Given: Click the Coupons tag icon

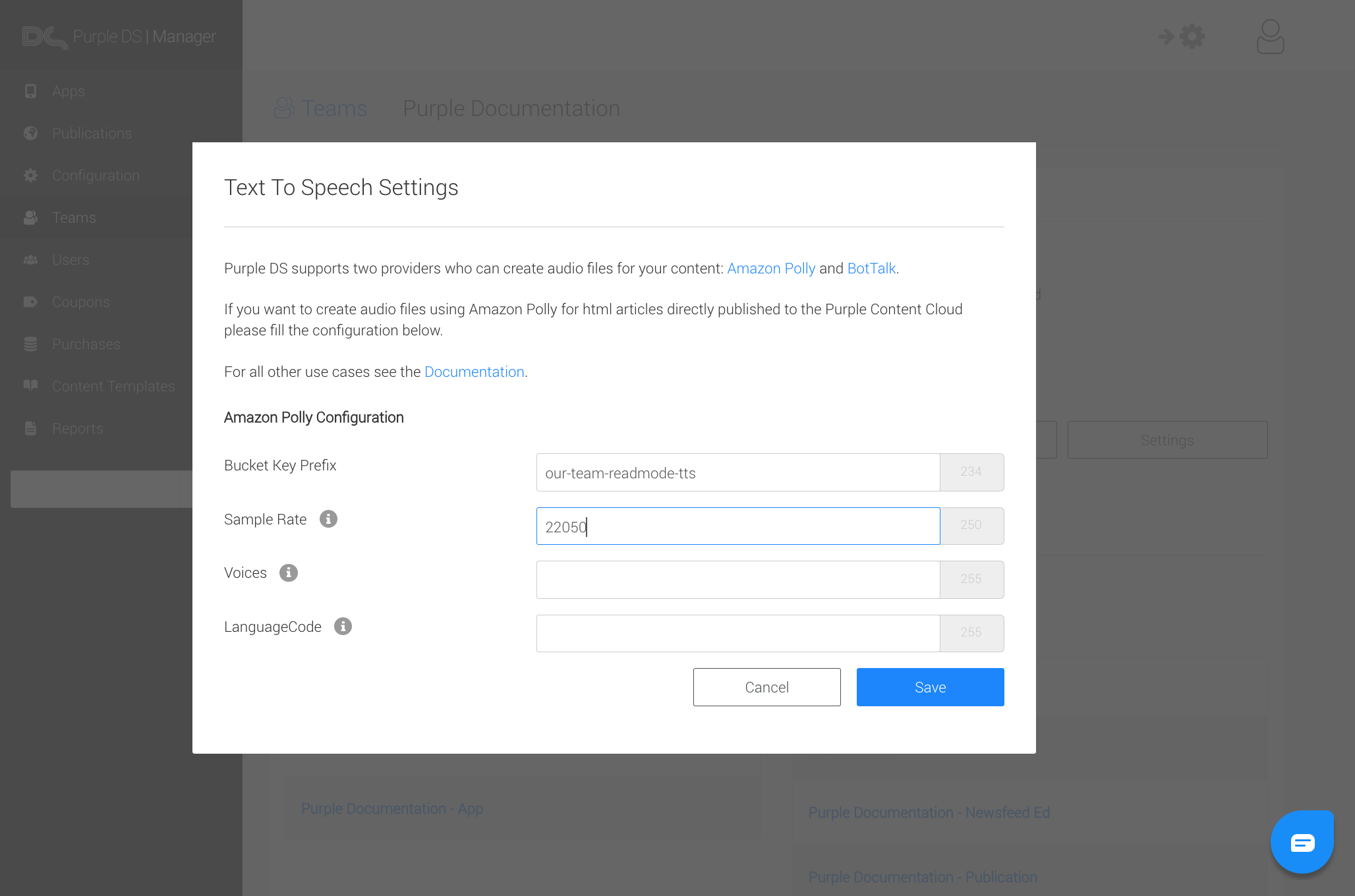Looking at the screenshot, I should click(30, 302).
